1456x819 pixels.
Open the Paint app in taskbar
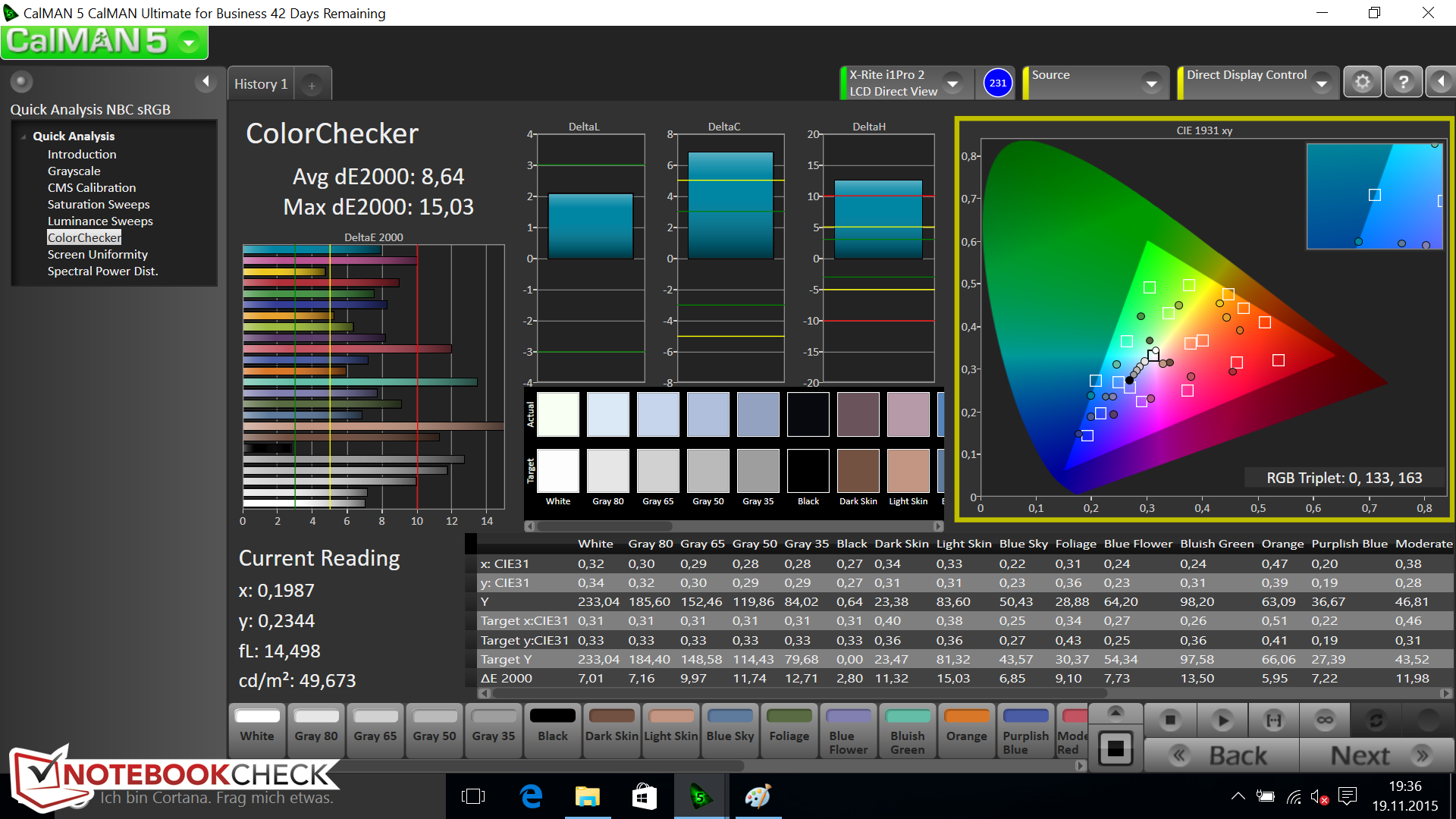758,796
